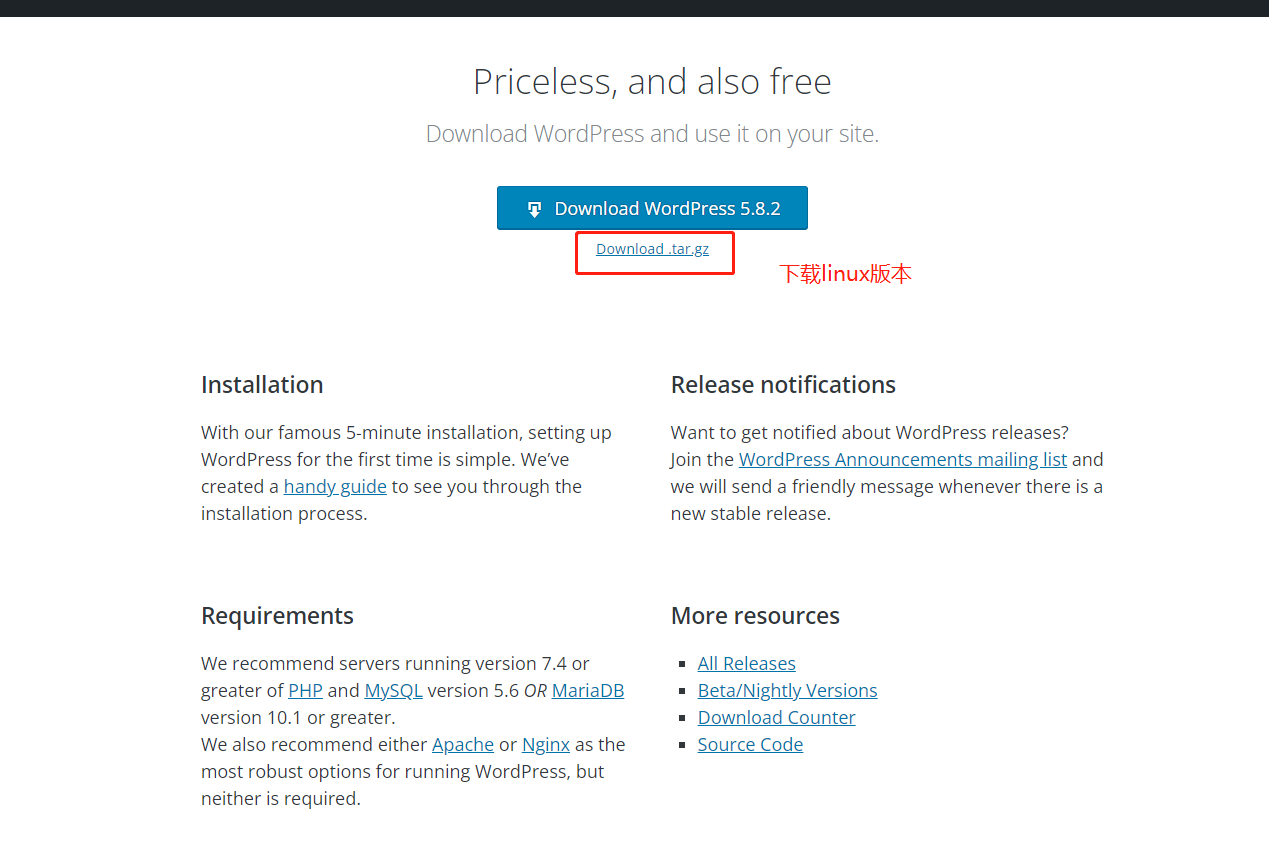Click the download arrow icon on blue button
This screenshot has height=861, width=1269.
click(535, 209)
